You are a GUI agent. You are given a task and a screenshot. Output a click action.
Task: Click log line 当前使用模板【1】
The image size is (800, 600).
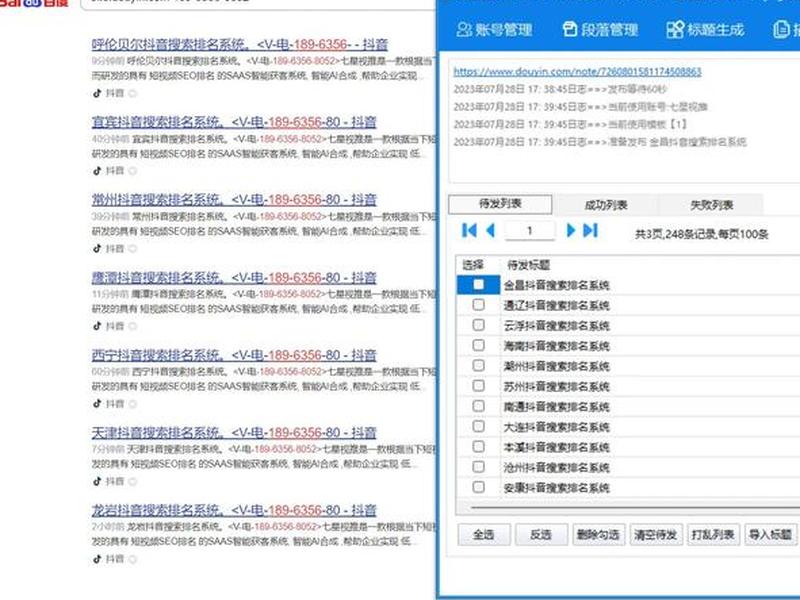click(570, 124)
